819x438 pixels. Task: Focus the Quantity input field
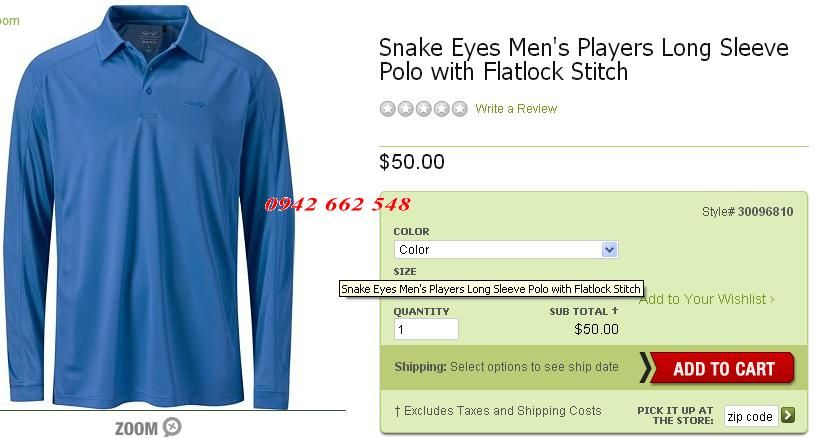tap(426, 329)
